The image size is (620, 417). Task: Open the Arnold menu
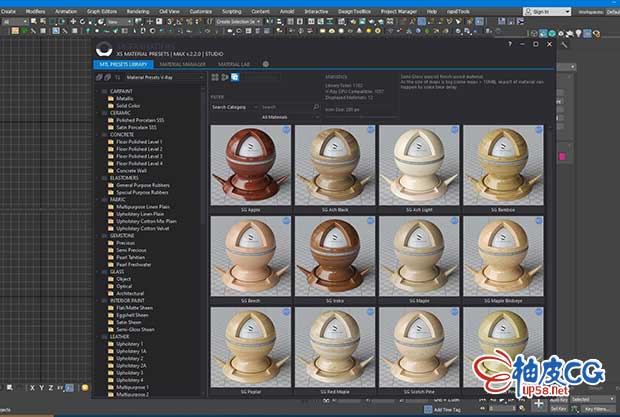287,11
